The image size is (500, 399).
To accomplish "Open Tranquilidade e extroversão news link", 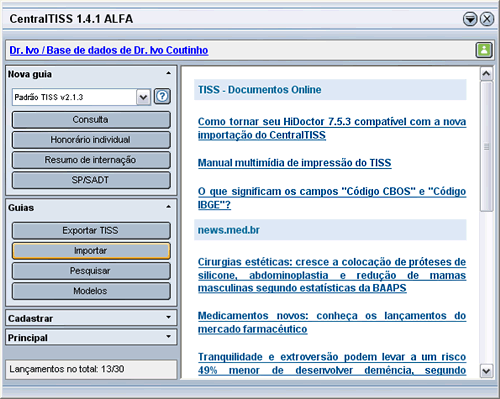I will [x=332, y=364].
